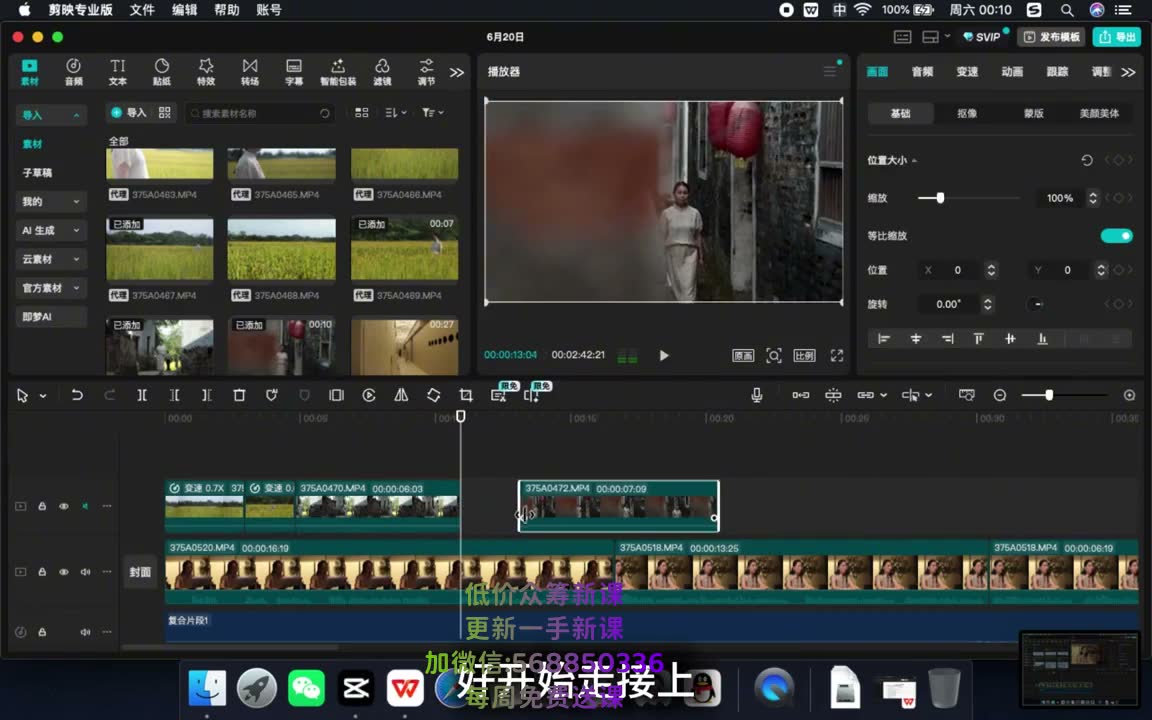Click the zoom out timeline minus icon
Viewport: 1152px width, 720px height.
click(1000, 395)
